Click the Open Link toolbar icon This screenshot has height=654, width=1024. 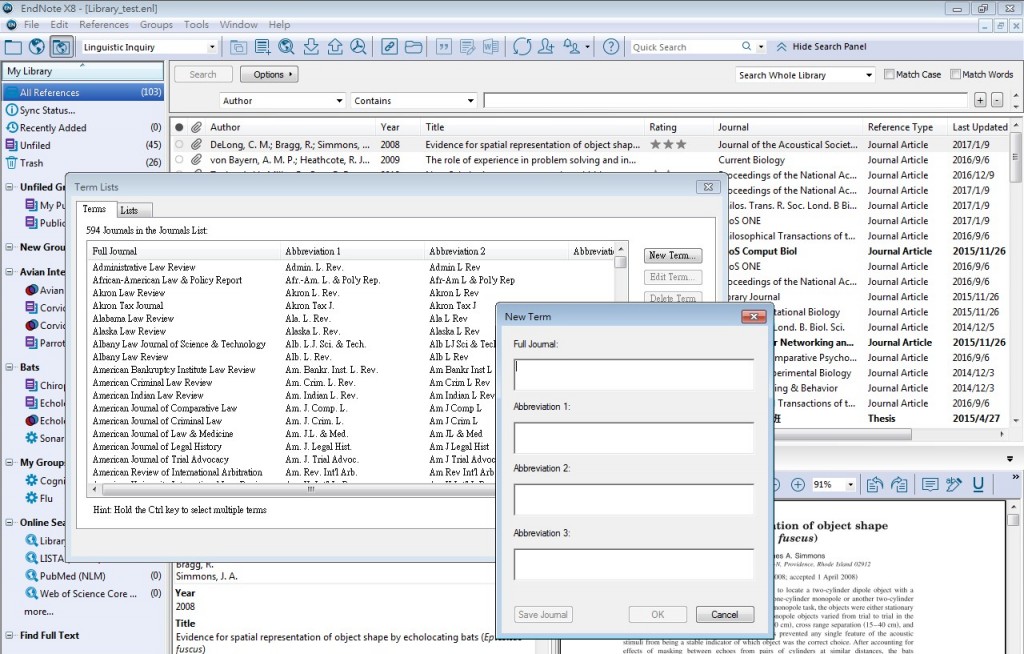[389, 47]
